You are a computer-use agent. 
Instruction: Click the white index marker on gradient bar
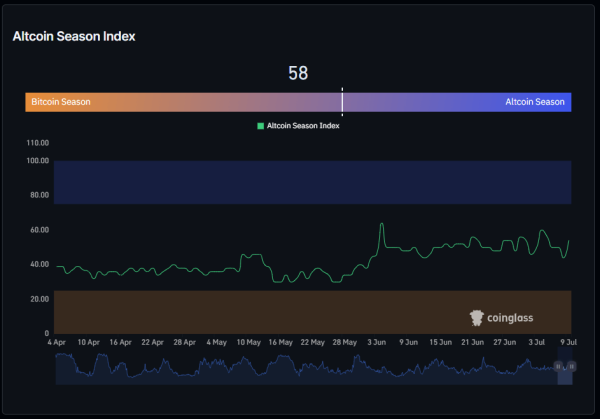tap(342, 102)
